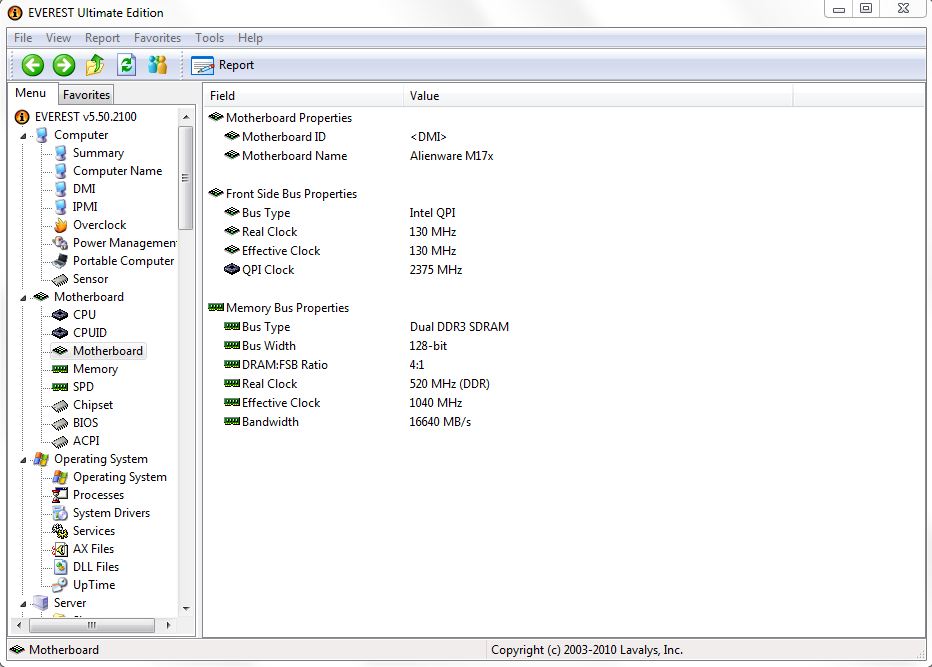
Task: Select the BIOS icon in tree
Action: tap(60, 423)
